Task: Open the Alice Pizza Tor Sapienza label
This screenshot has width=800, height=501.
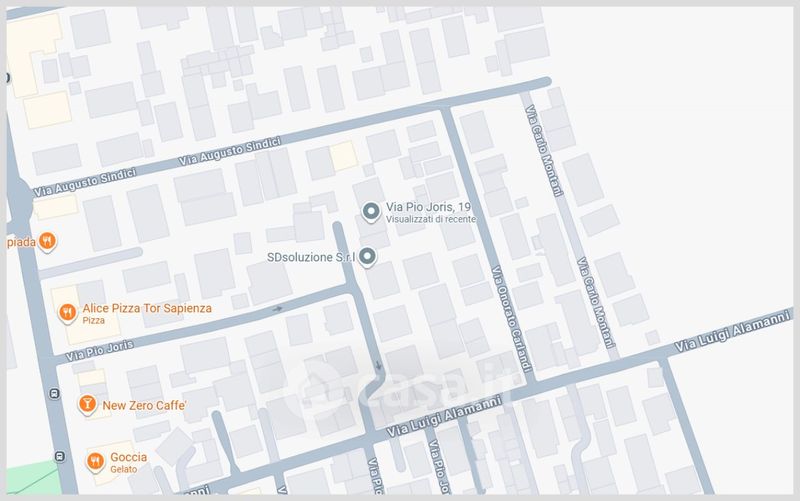Action: (x=148, y=309)
